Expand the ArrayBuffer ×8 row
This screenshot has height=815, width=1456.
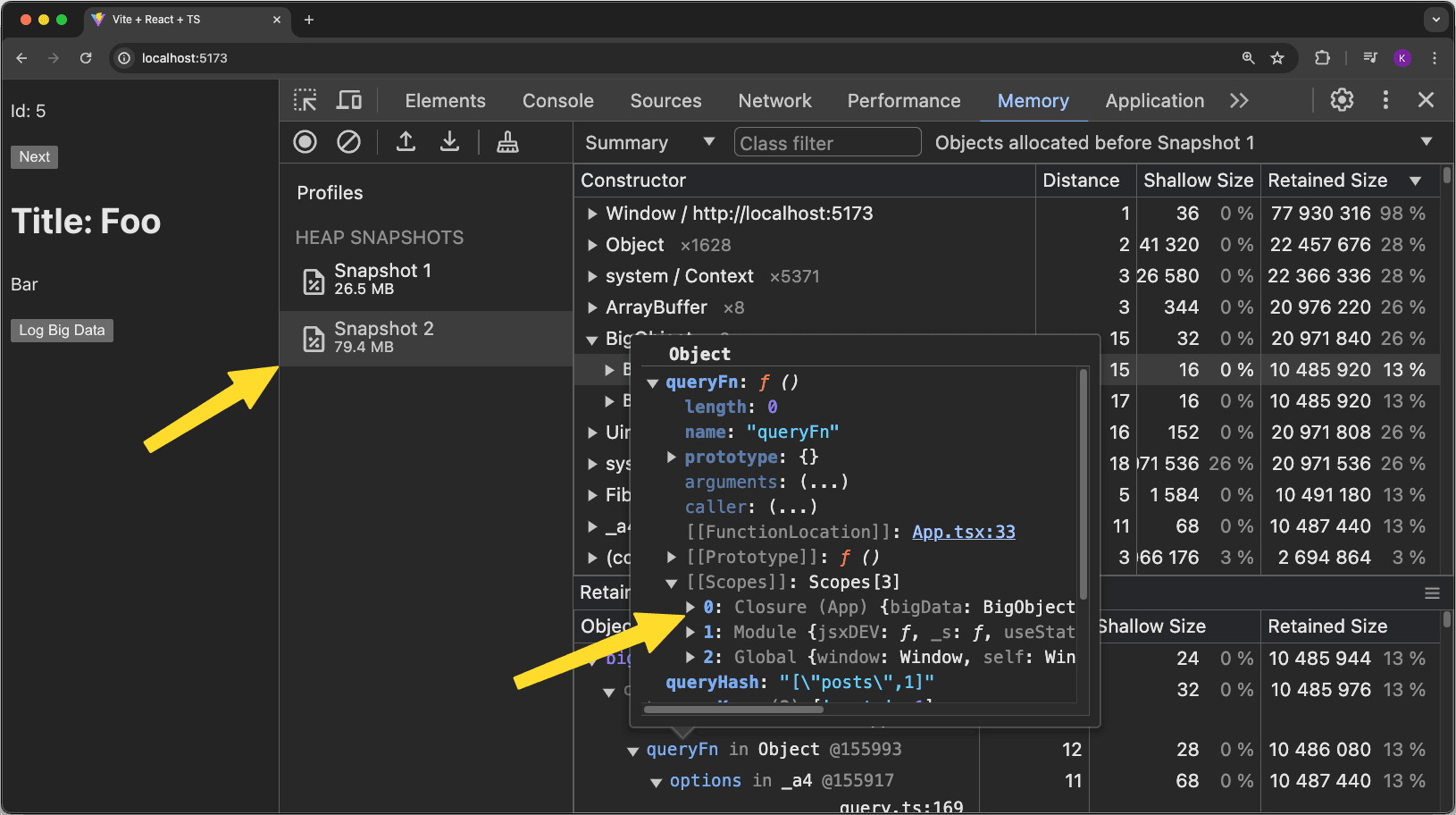[592, 307]
